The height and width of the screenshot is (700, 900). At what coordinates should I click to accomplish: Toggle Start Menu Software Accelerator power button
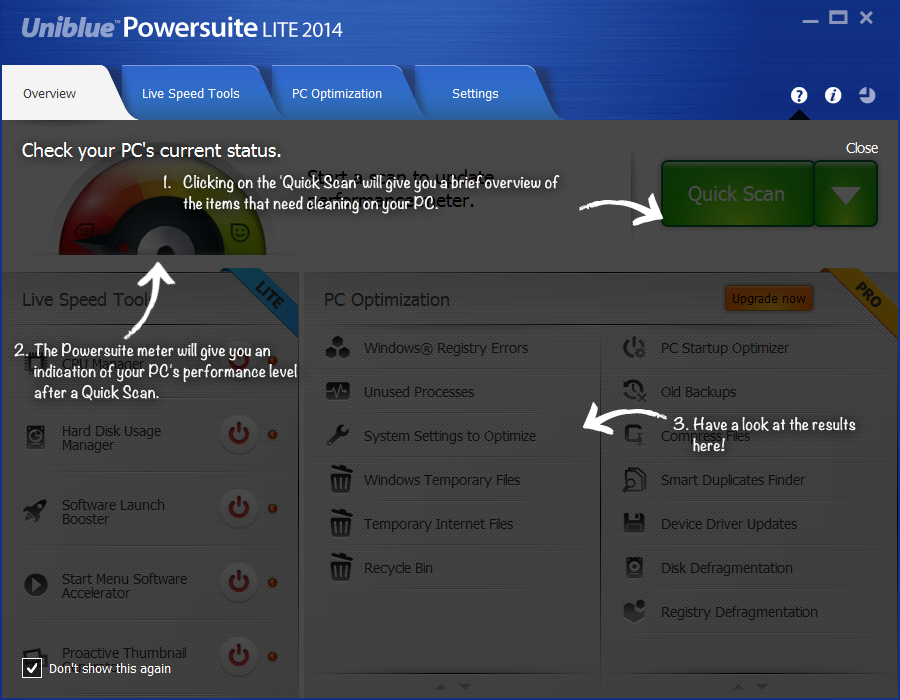point(239,582)
